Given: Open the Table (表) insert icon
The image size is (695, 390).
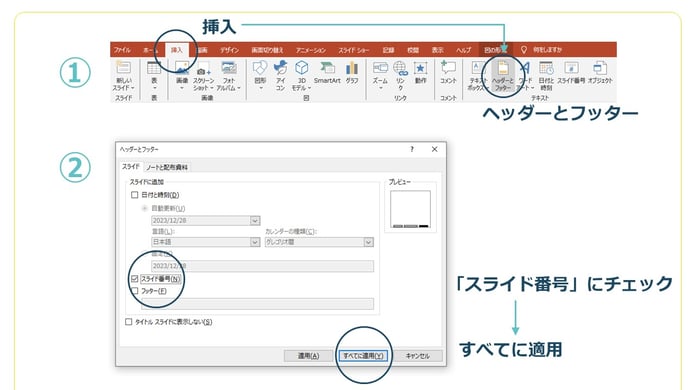Looking at the screenshot, I should [x=154, y=68].
